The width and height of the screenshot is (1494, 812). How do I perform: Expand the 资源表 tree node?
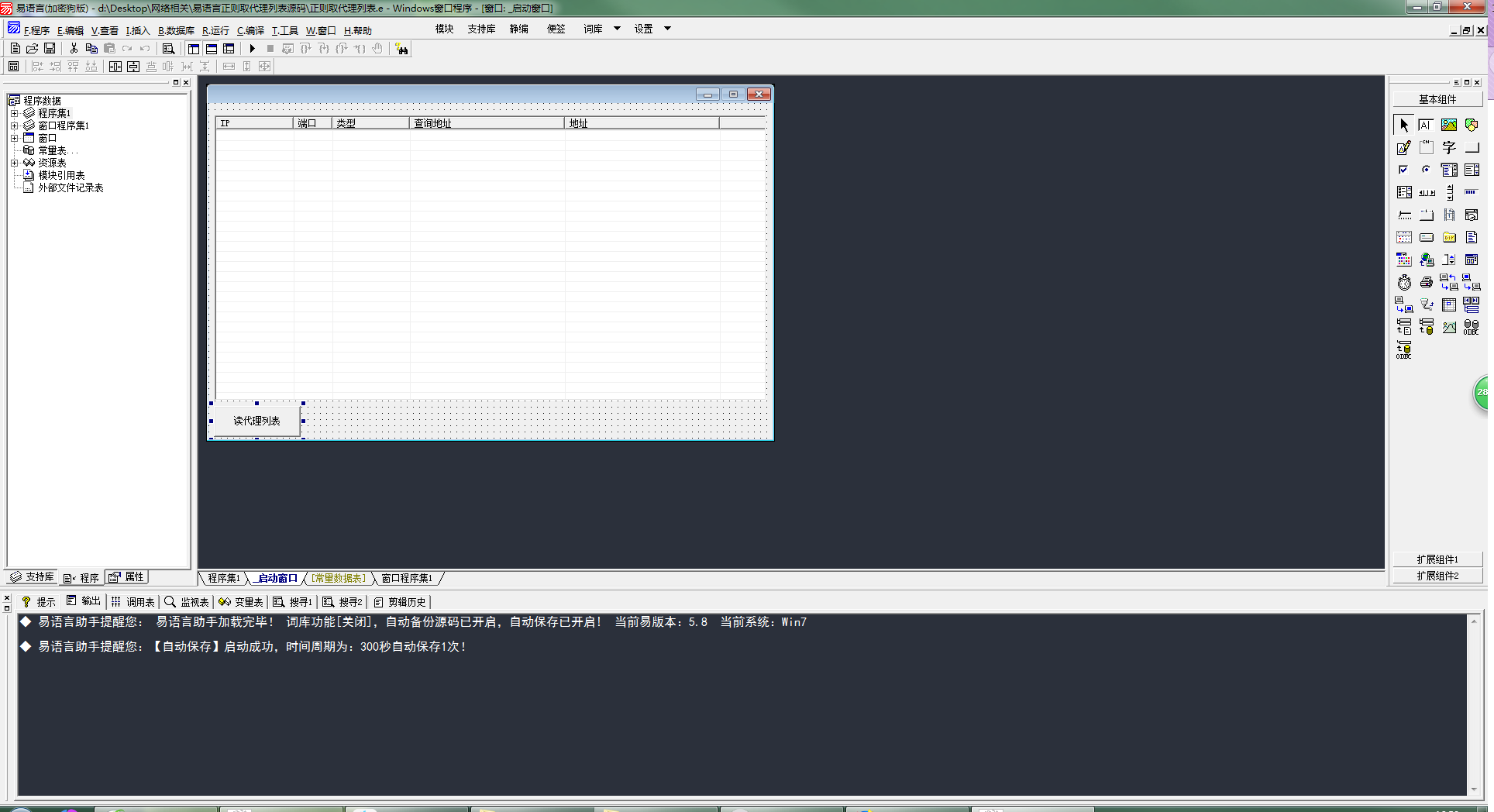14,163
